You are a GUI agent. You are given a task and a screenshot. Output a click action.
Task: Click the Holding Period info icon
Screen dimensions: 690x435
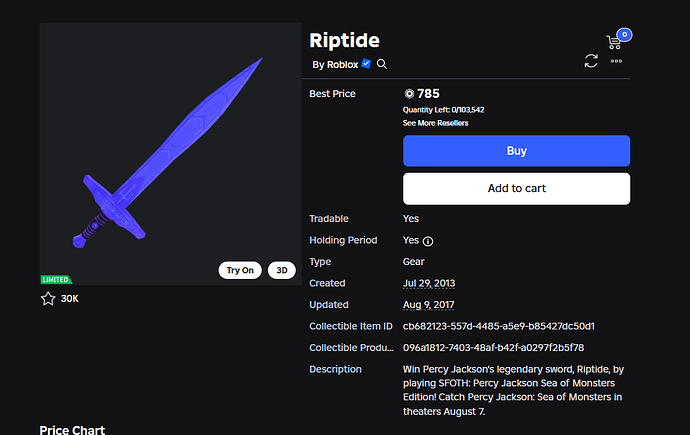428,241
